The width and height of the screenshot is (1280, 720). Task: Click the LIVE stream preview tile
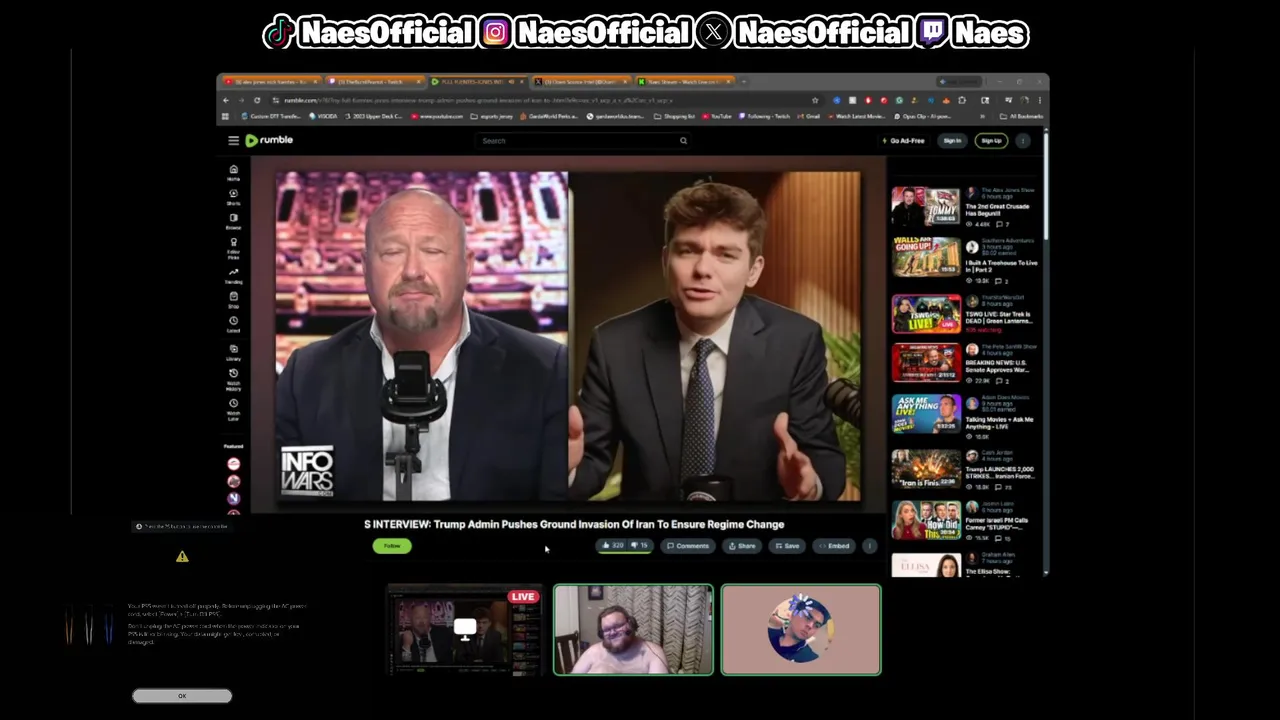(x=464, y=631)
